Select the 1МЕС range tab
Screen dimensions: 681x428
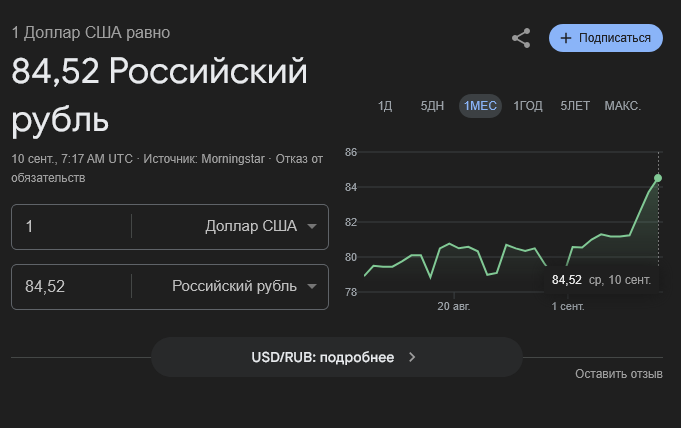click(x=480, y=106)
